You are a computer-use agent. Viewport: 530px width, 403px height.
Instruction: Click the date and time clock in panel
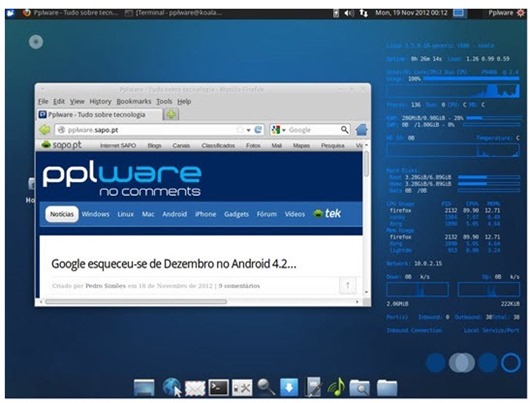(x=411, y=13)
